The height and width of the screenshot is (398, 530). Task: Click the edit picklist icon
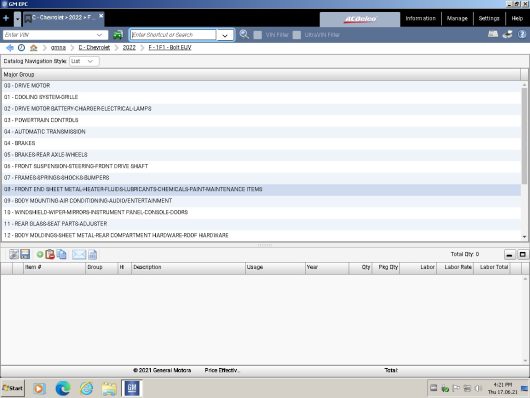click(14, 254)
